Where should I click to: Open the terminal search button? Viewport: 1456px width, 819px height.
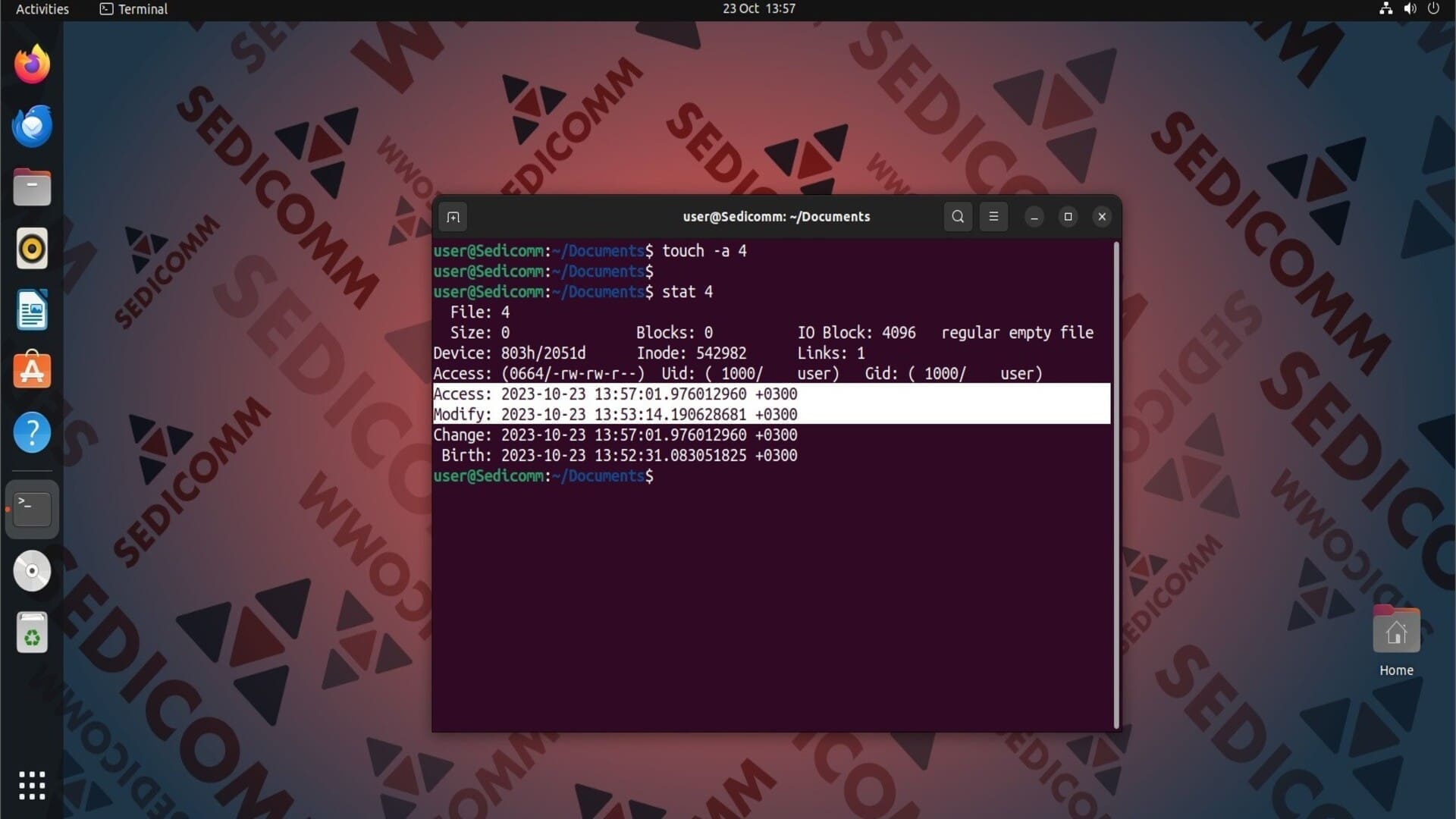pyautogui.click(x=958, y=217)
